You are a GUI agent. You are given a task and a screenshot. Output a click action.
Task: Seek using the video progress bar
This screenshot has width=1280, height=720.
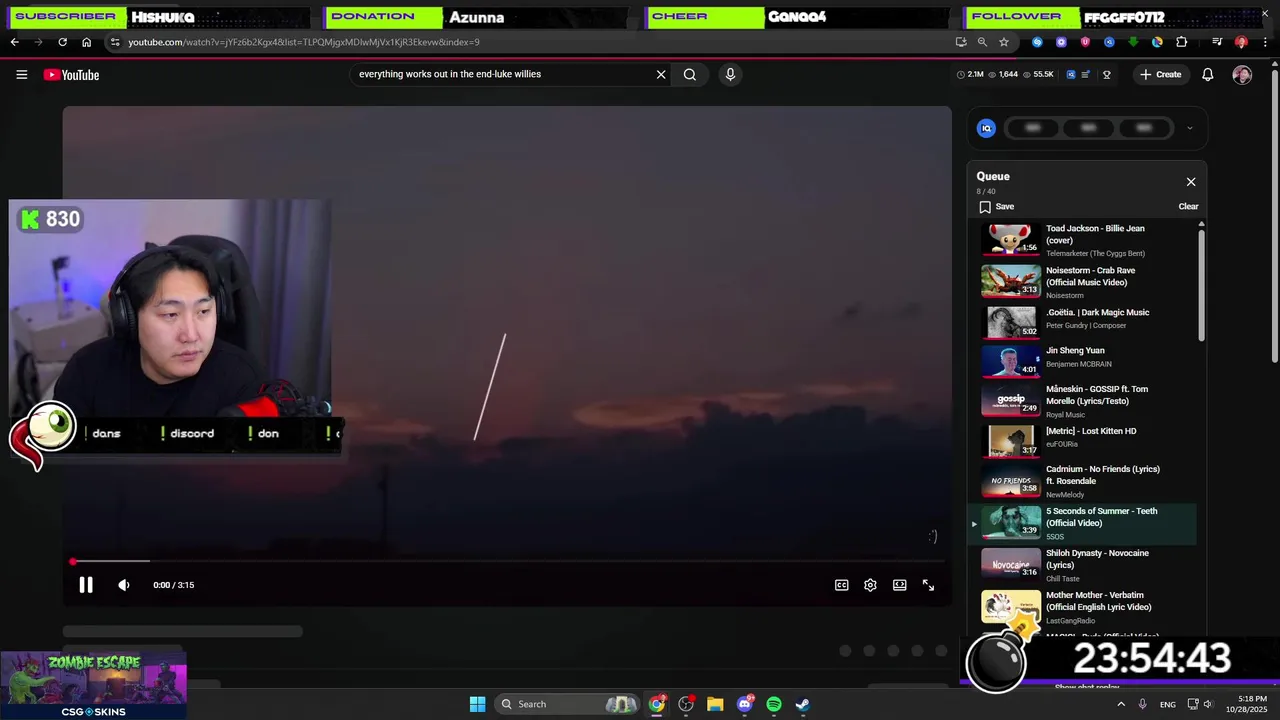coord(507,562)
